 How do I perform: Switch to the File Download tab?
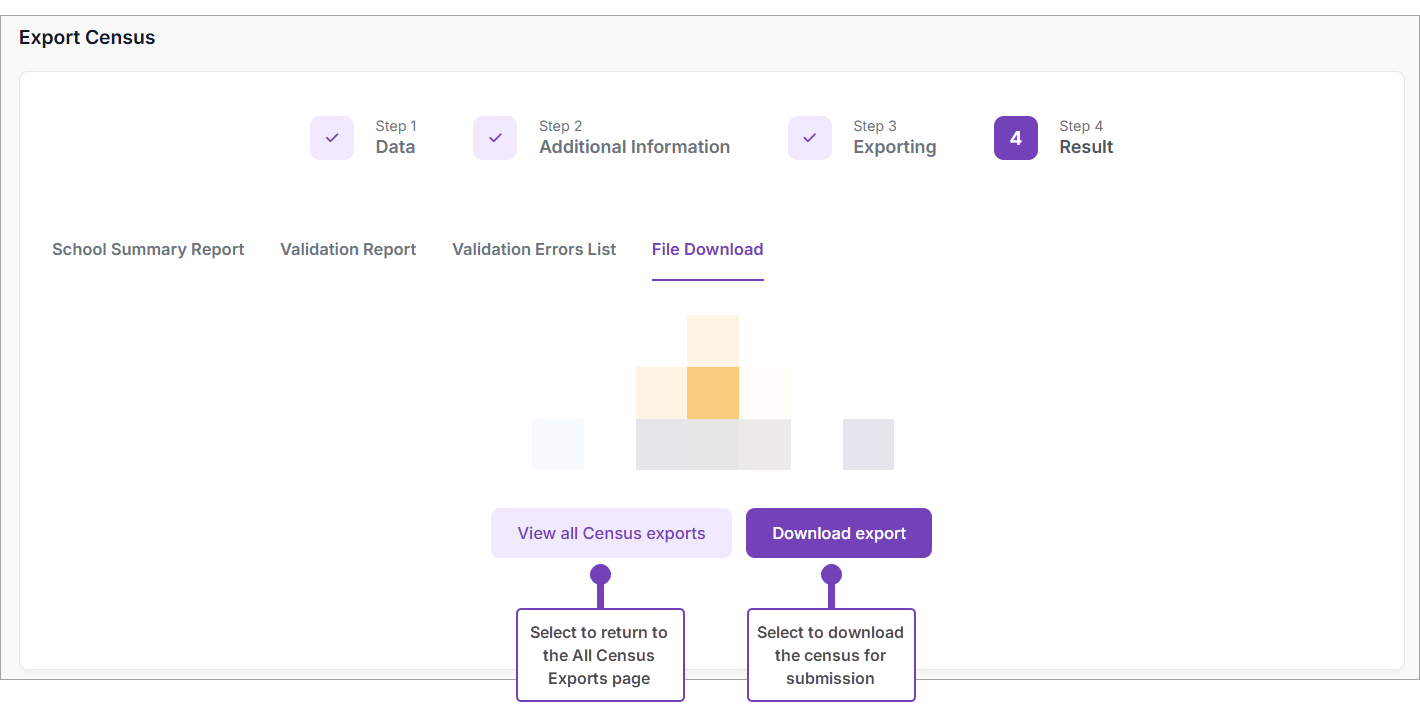[707, 249]
